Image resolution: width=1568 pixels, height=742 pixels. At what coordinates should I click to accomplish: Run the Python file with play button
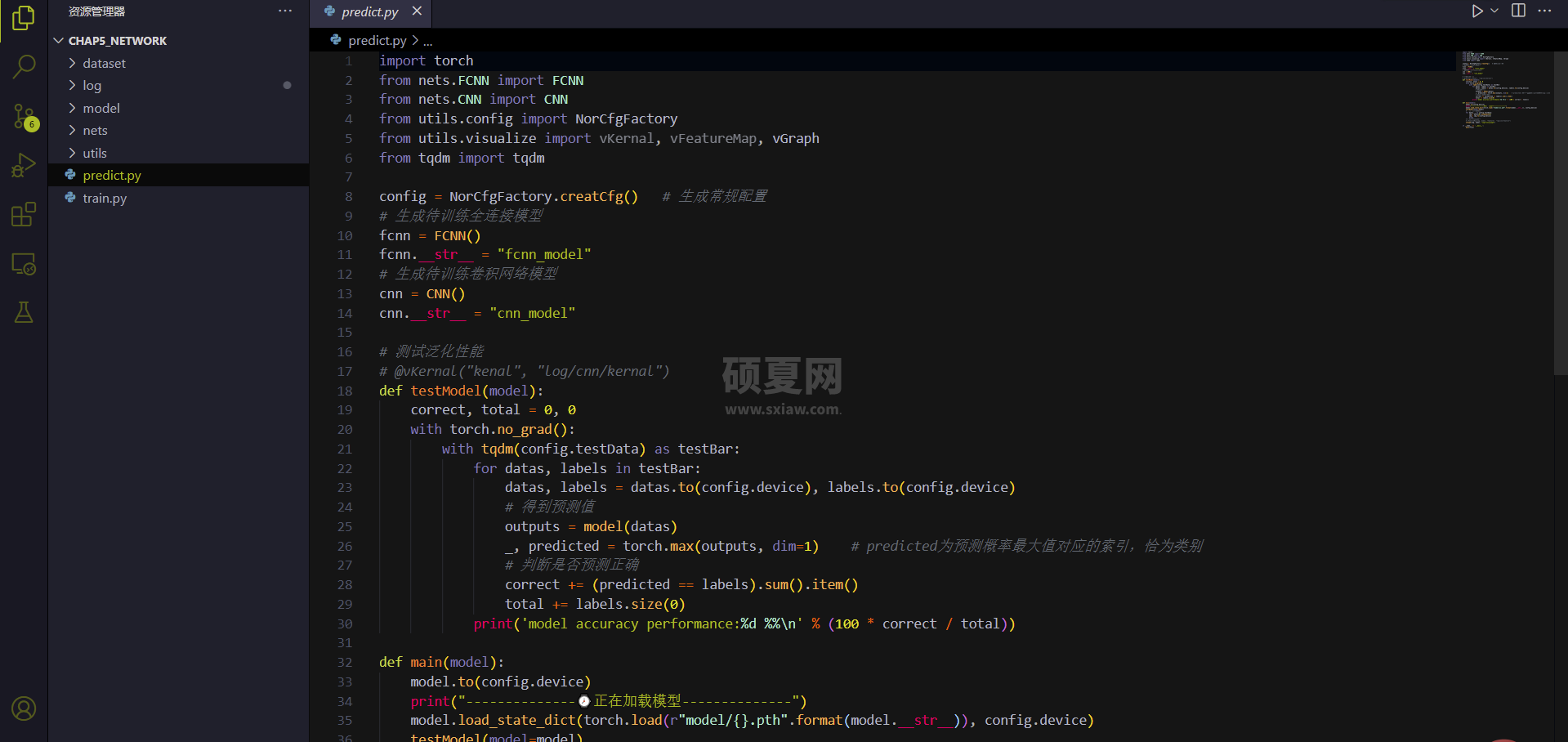[x=1477, y=11]
